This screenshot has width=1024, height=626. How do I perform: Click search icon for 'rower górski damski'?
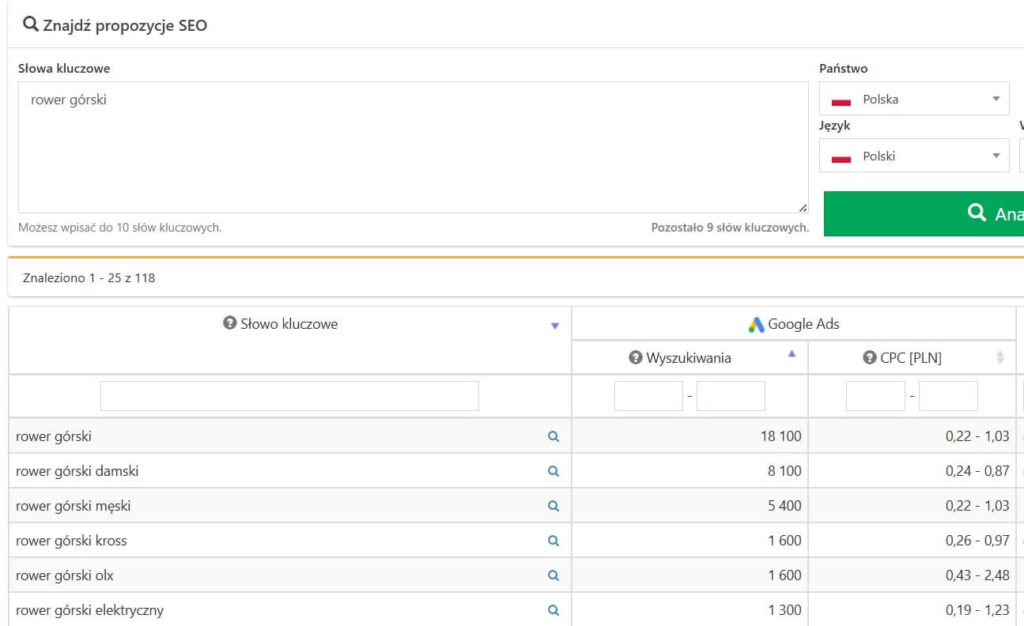553,471
